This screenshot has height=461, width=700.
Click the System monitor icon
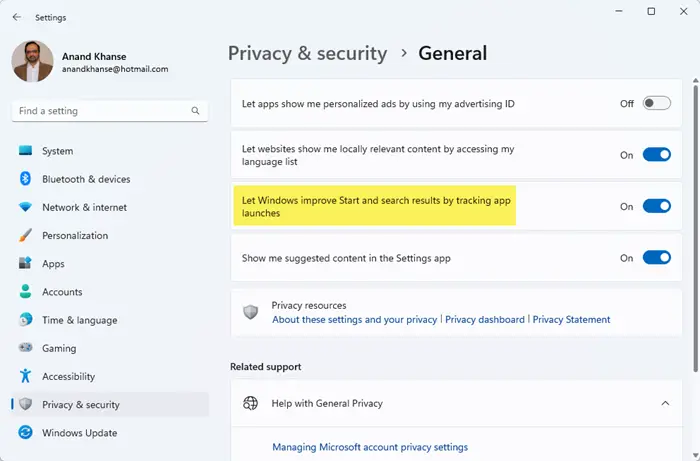click(25, 150)
